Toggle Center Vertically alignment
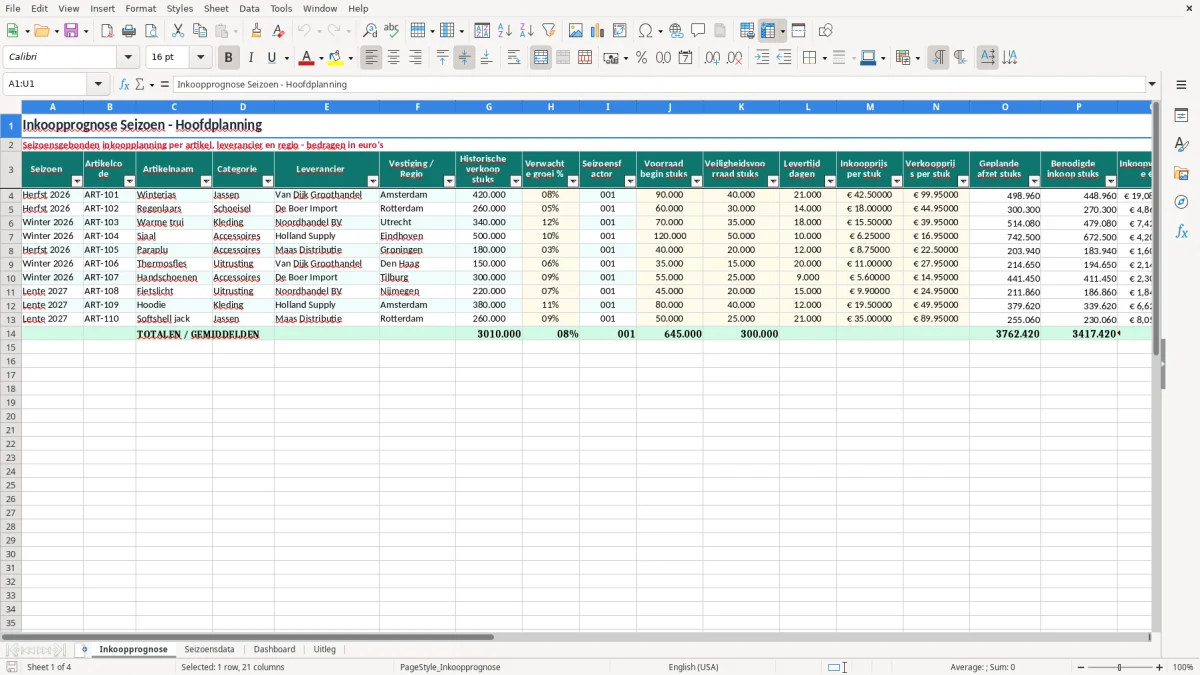 click(464, 58)
